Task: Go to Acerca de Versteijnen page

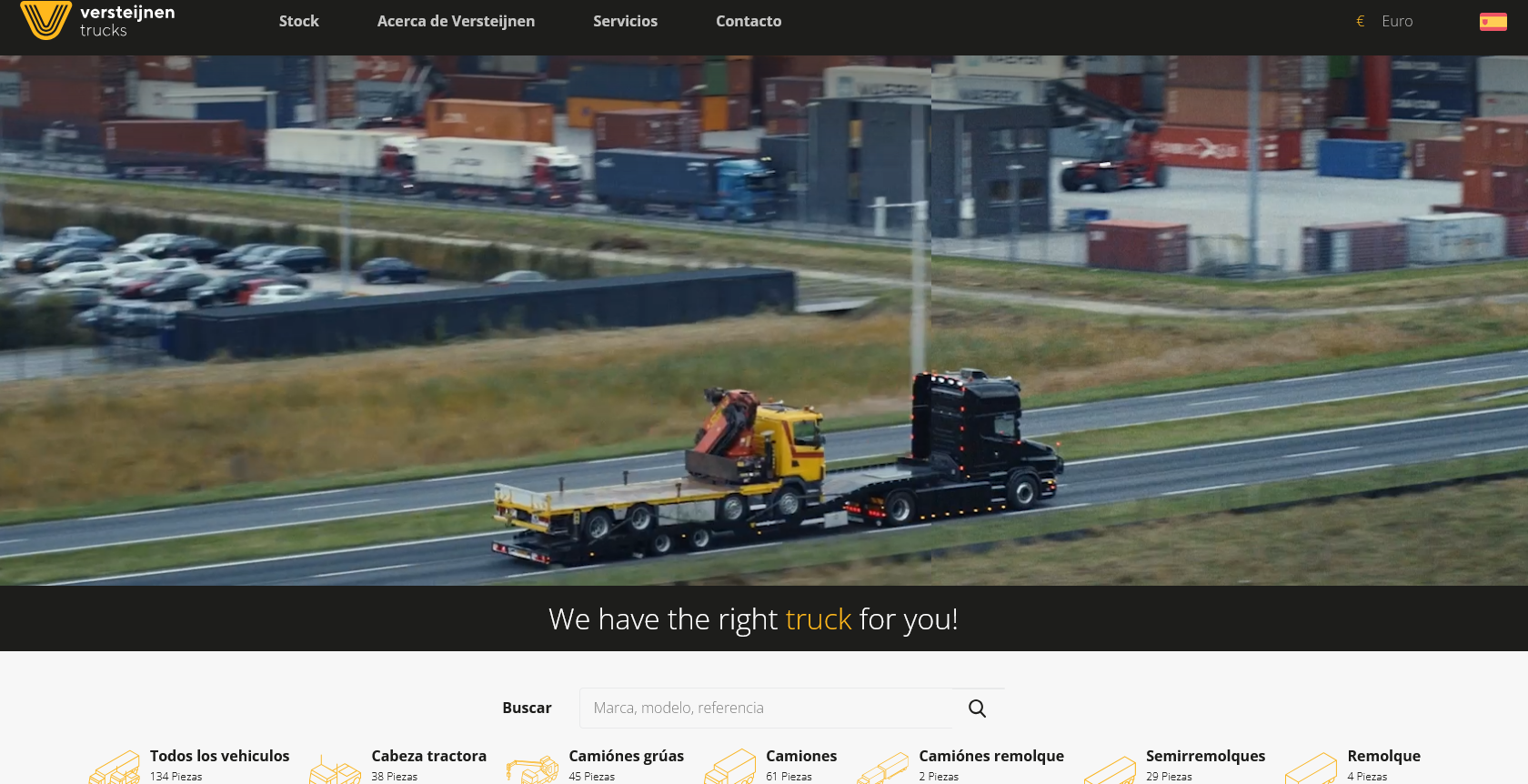Action: 456,21
